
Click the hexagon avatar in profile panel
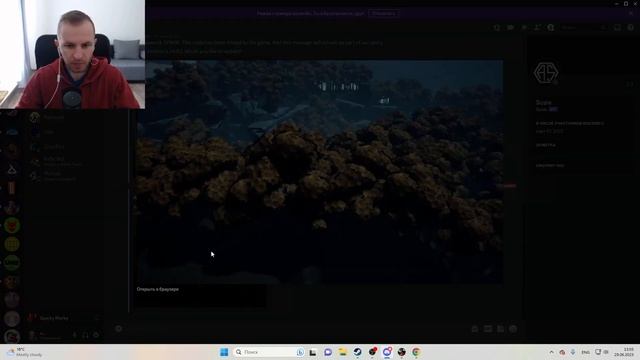(546, 73)
